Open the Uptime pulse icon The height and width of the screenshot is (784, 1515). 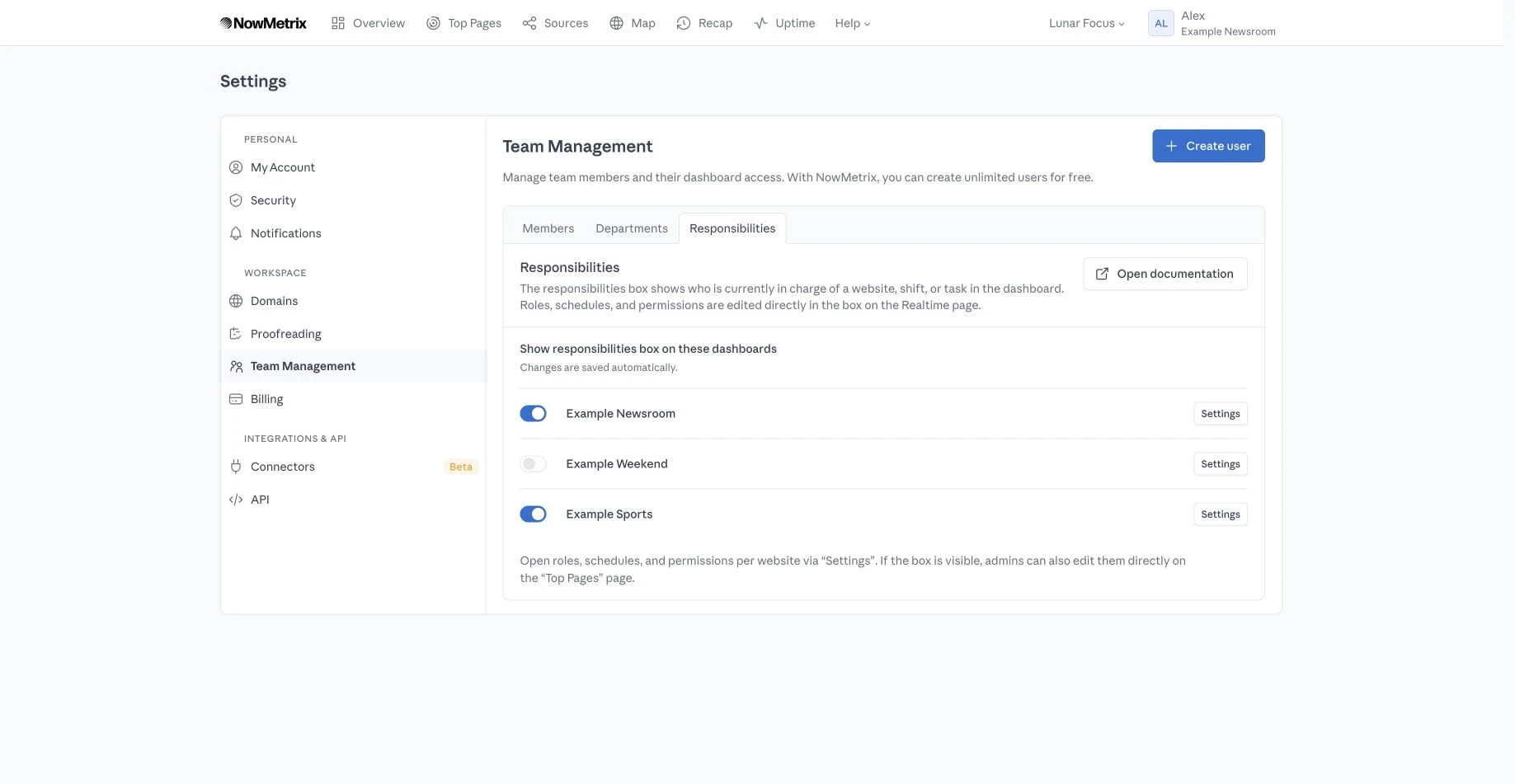761,23
